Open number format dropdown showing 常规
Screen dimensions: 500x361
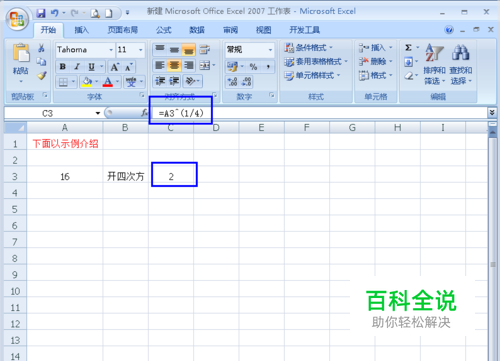click(x=270, y=50)
